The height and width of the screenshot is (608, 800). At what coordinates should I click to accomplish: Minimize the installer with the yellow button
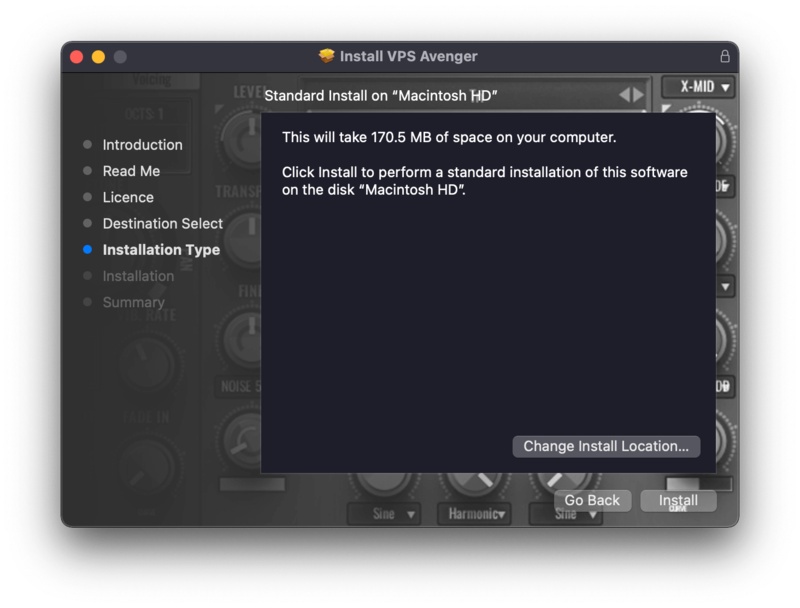[98, 57]
